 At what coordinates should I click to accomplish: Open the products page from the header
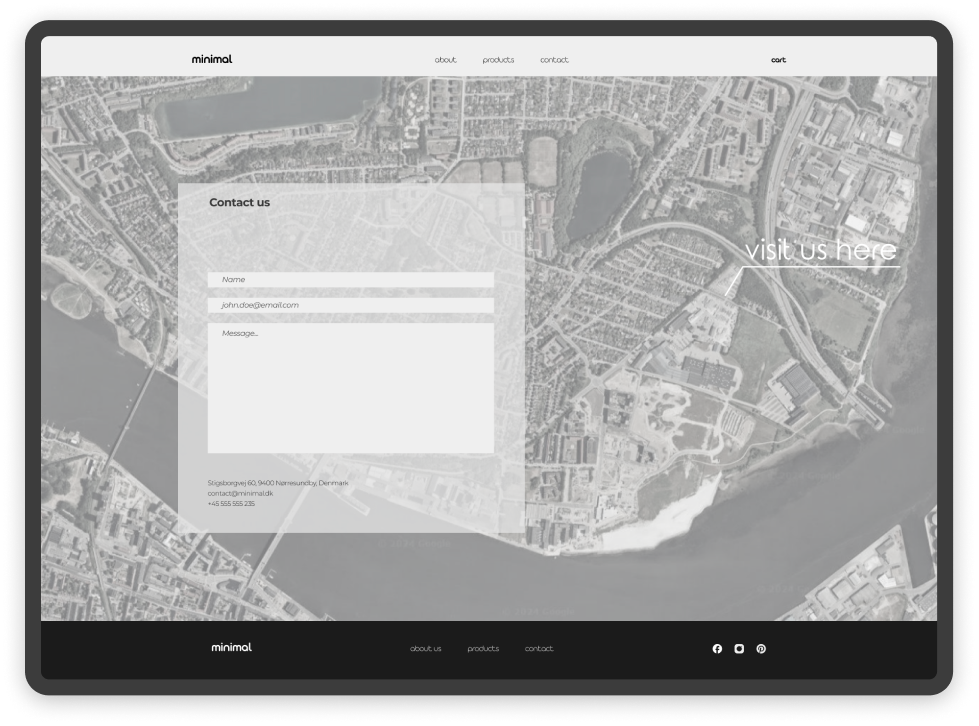click(x=498, y=60)
